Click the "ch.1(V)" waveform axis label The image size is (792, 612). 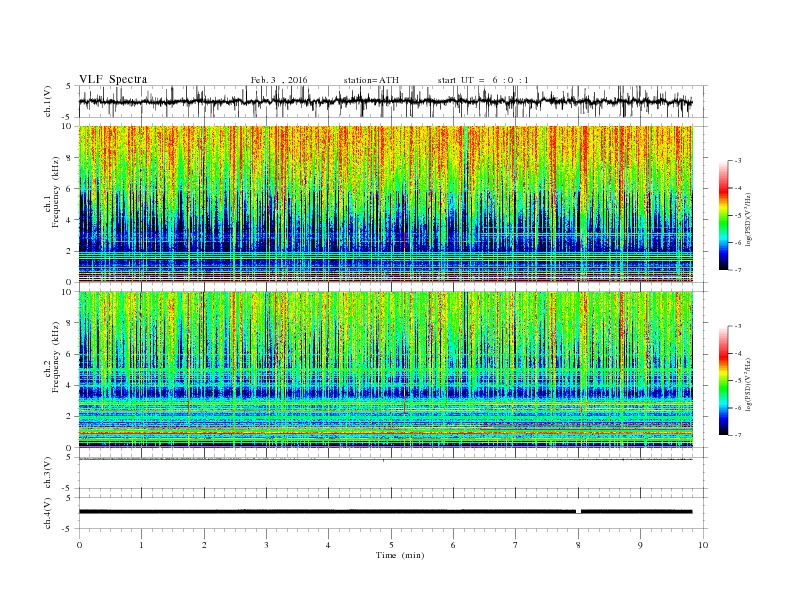(x=47, y=101)
